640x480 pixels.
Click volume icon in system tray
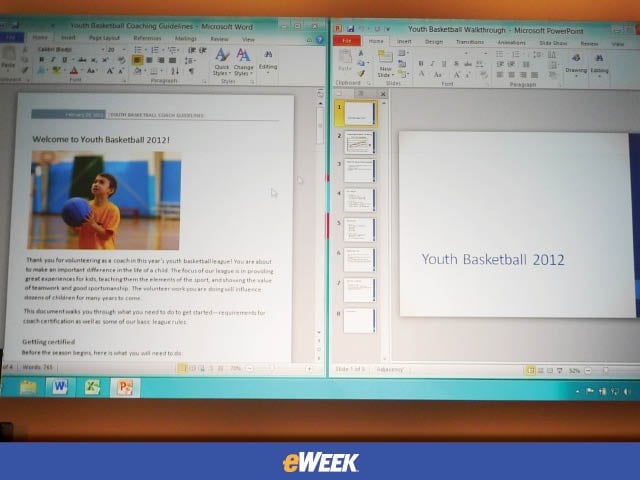627,392
